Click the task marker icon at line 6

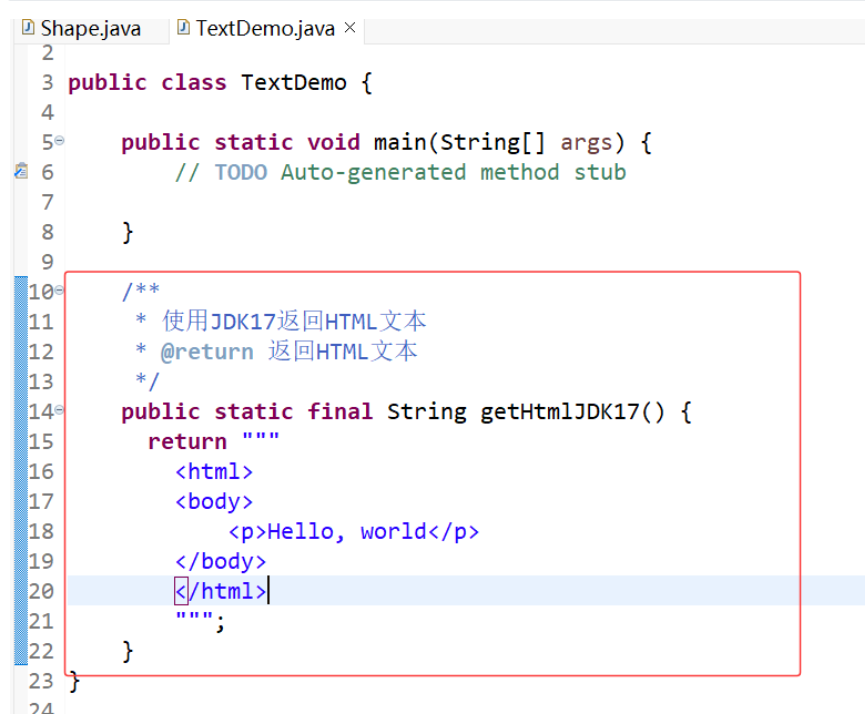point(21,172)
